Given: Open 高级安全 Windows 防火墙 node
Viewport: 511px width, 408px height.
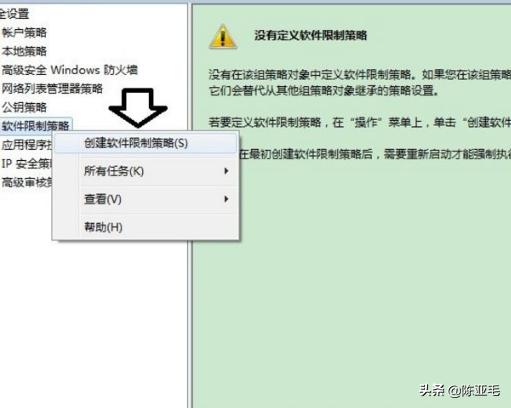Looking at the screenshot, I should pos(69,70).
